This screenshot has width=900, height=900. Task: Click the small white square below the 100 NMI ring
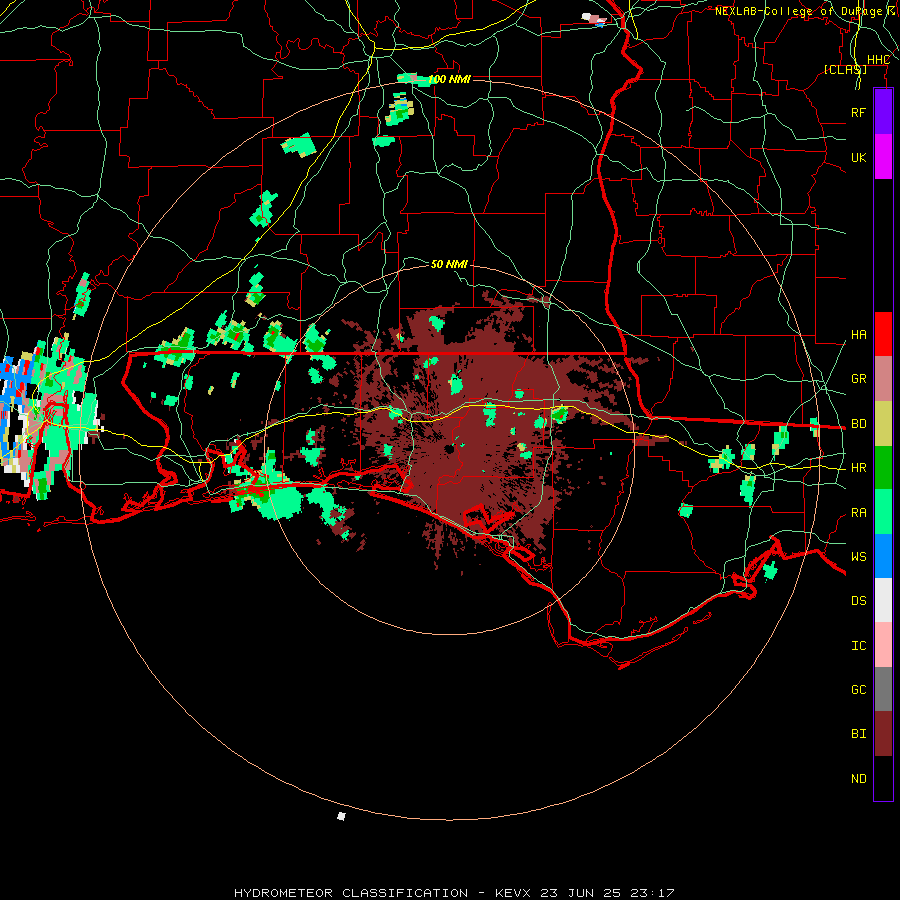point(341,816)
